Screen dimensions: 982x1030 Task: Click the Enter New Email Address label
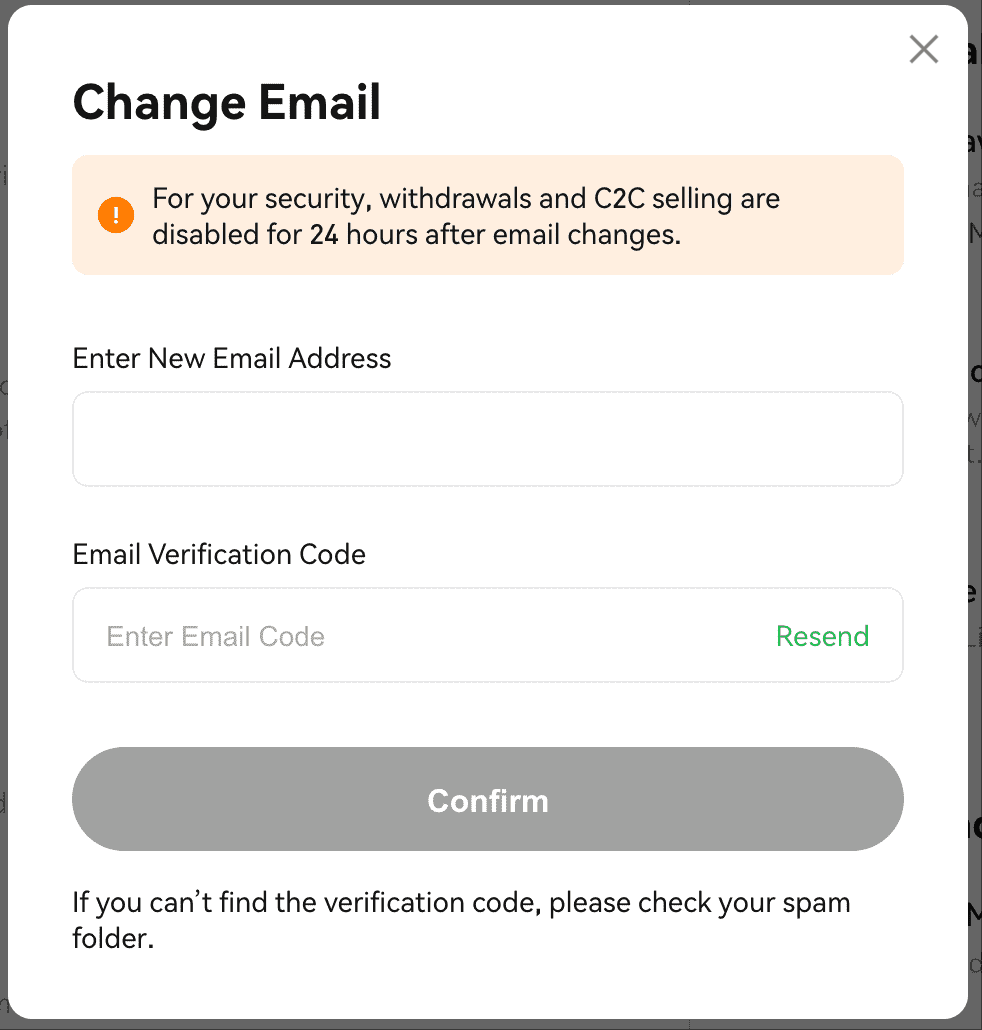point(232,358)
